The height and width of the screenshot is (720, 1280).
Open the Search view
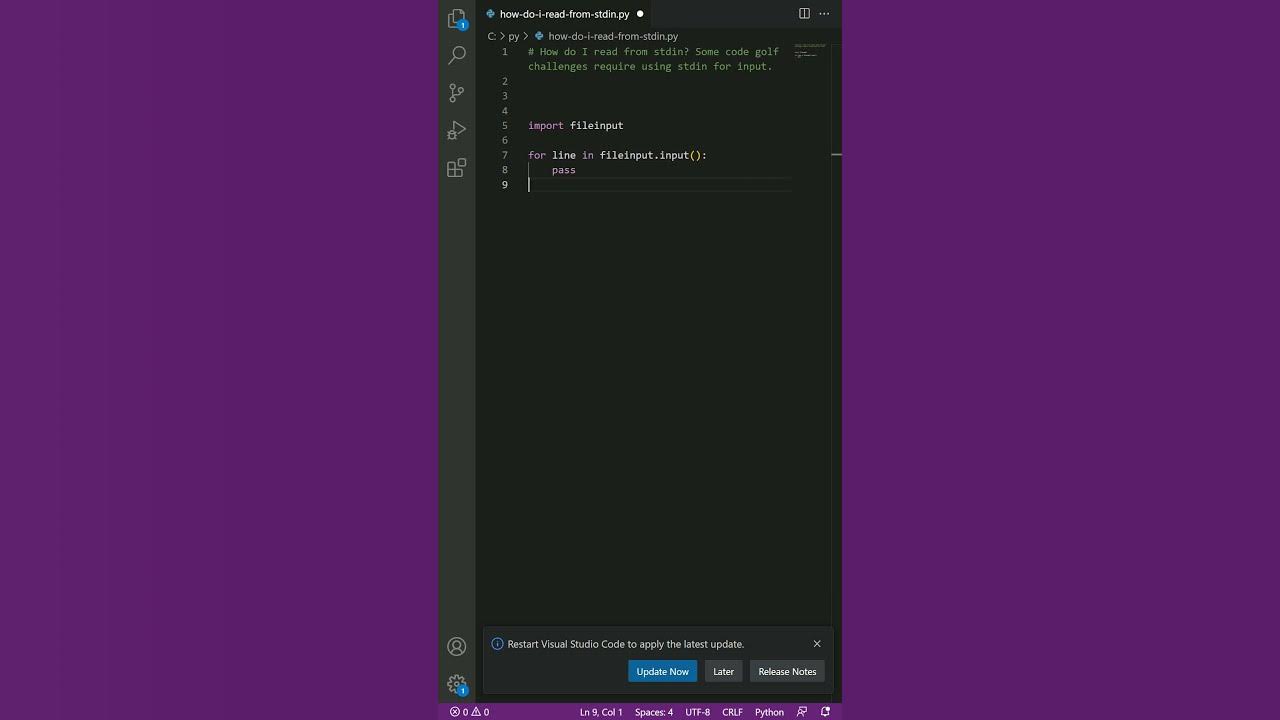click(x=457, y=55)
